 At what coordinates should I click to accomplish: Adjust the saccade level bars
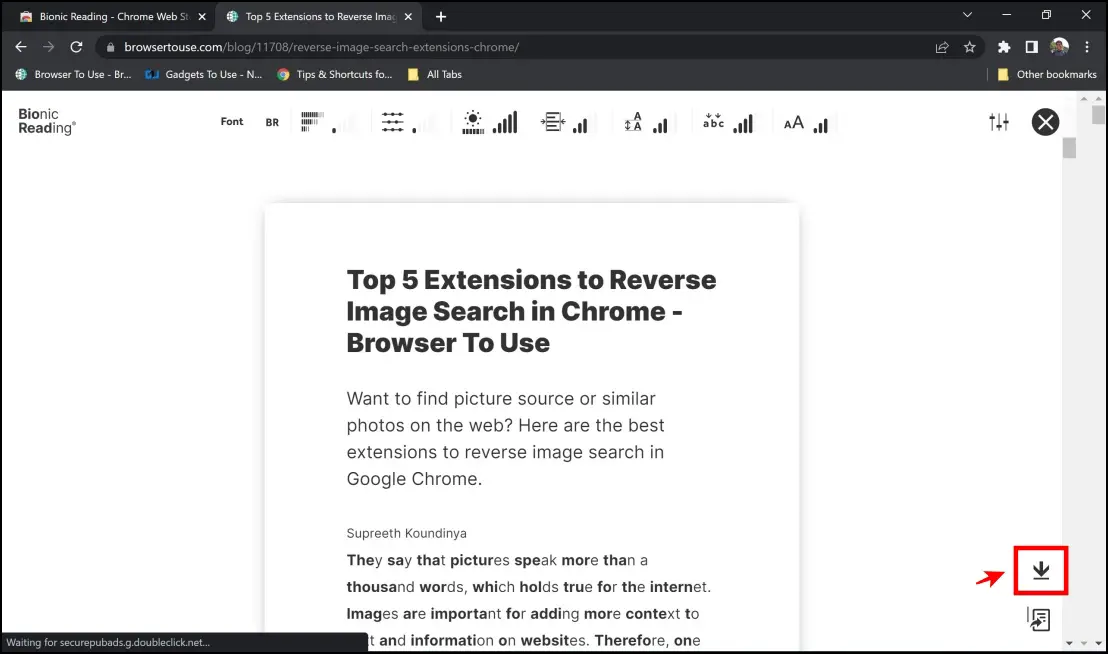point(425,124)
